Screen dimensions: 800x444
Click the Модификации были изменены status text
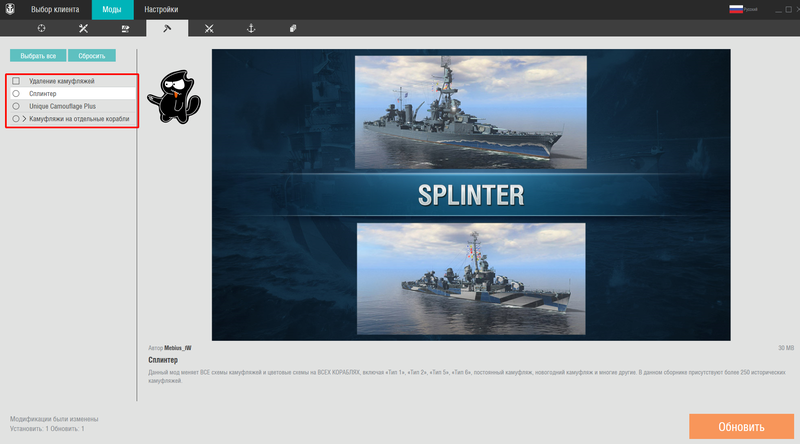click(x=54, y=419)
